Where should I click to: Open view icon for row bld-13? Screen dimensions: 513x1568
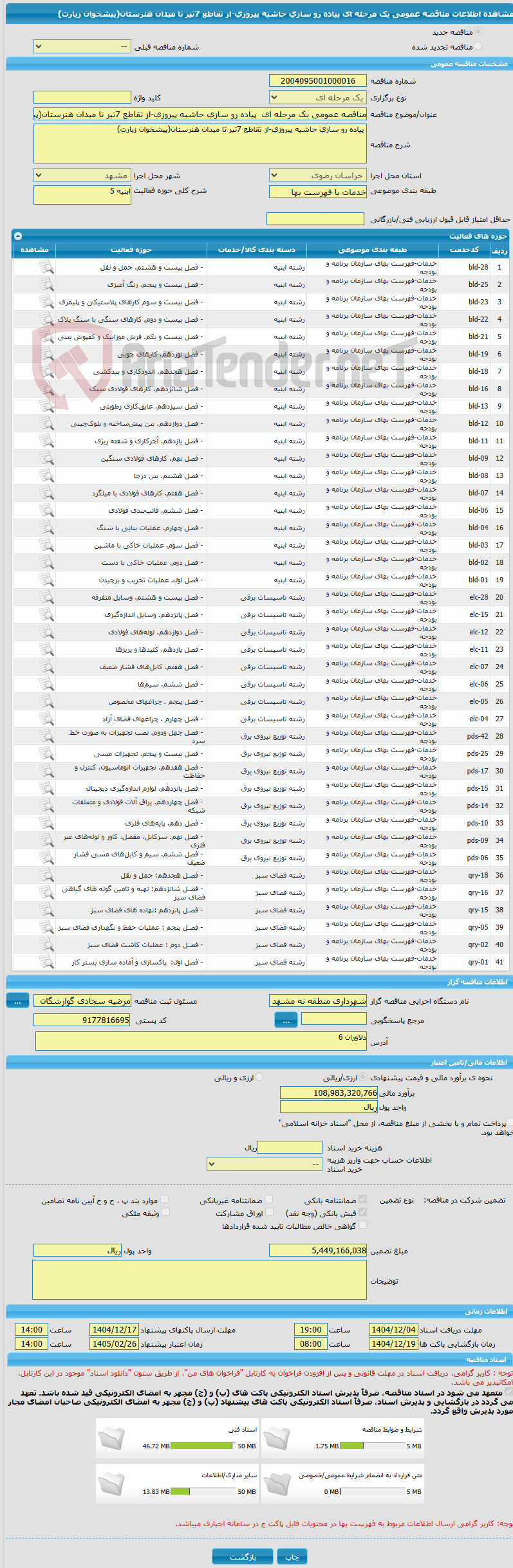46,406
